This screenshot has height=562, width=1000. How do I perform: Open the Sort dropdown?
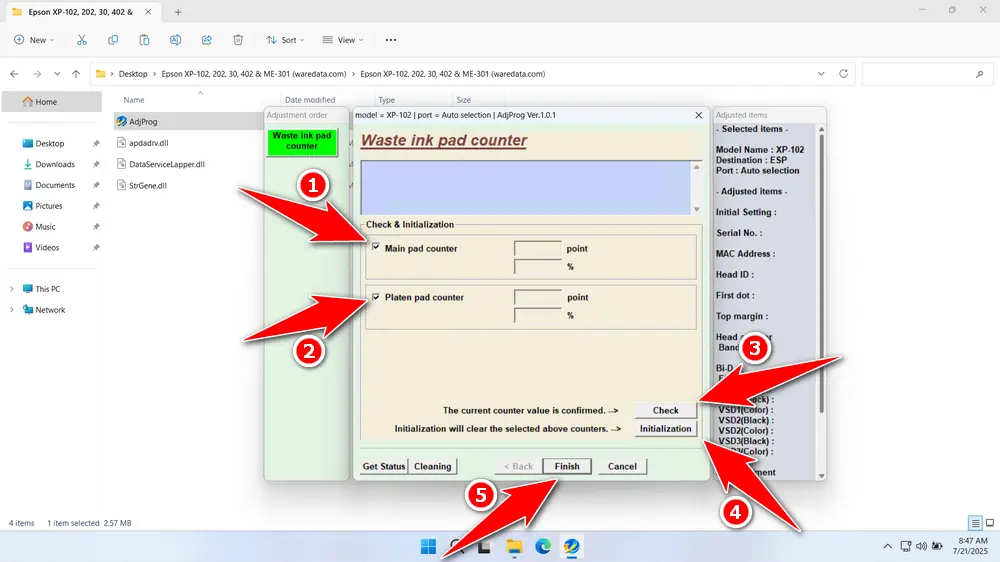285,40
